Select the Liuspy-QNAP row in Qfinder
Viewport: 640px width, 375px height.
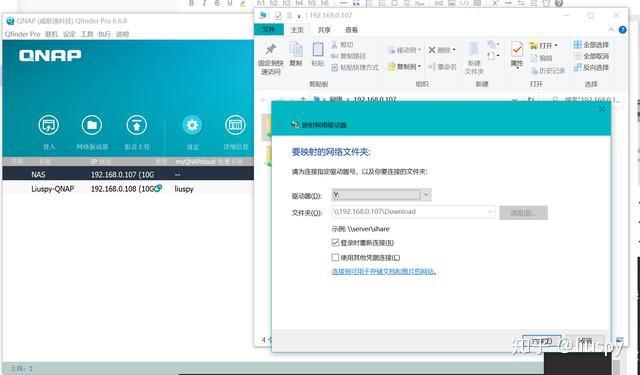[x=128, y=189]
